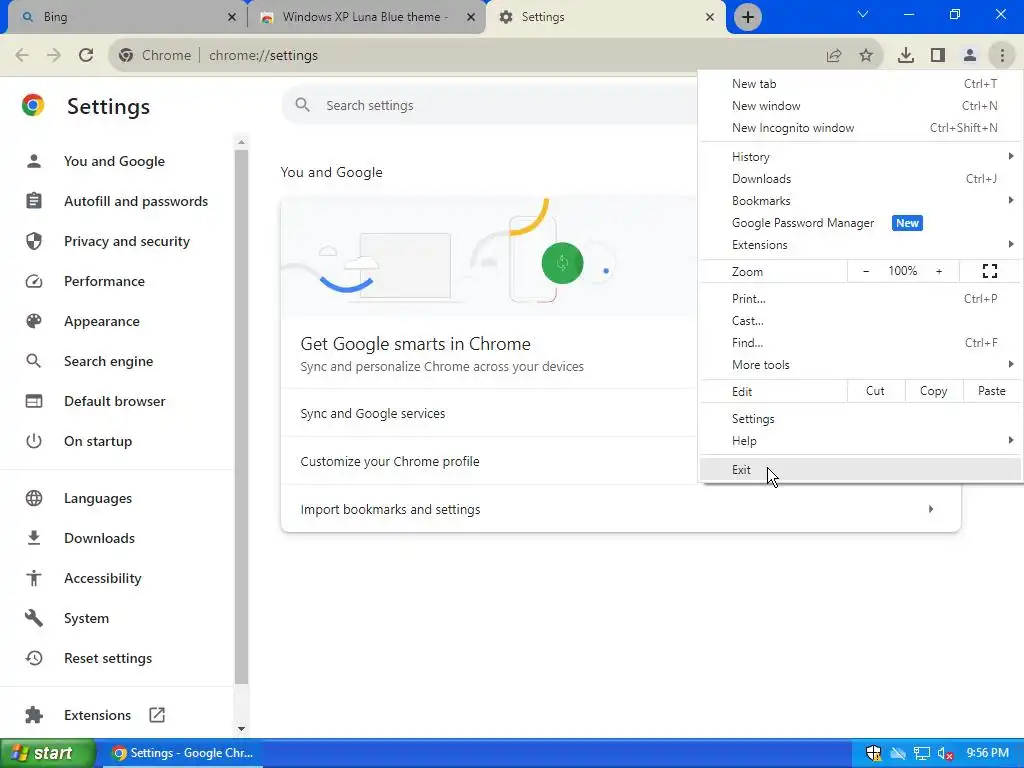Open the downloads tray icon in toolbar

tap(906, 56)
